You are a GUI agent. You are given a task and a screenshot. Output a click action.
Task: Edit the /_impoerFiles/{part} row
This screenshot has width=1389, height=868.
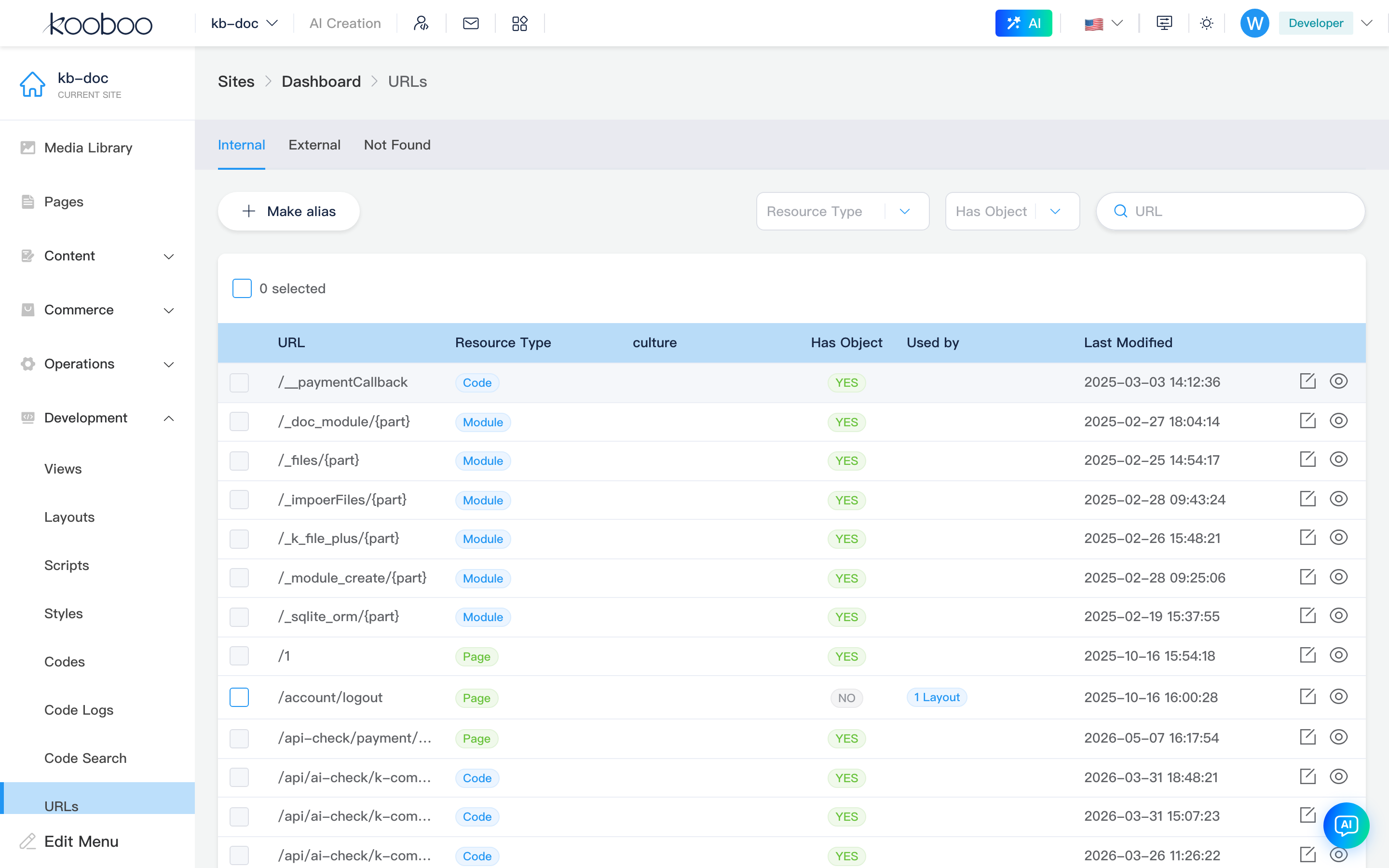(1307, 499)
